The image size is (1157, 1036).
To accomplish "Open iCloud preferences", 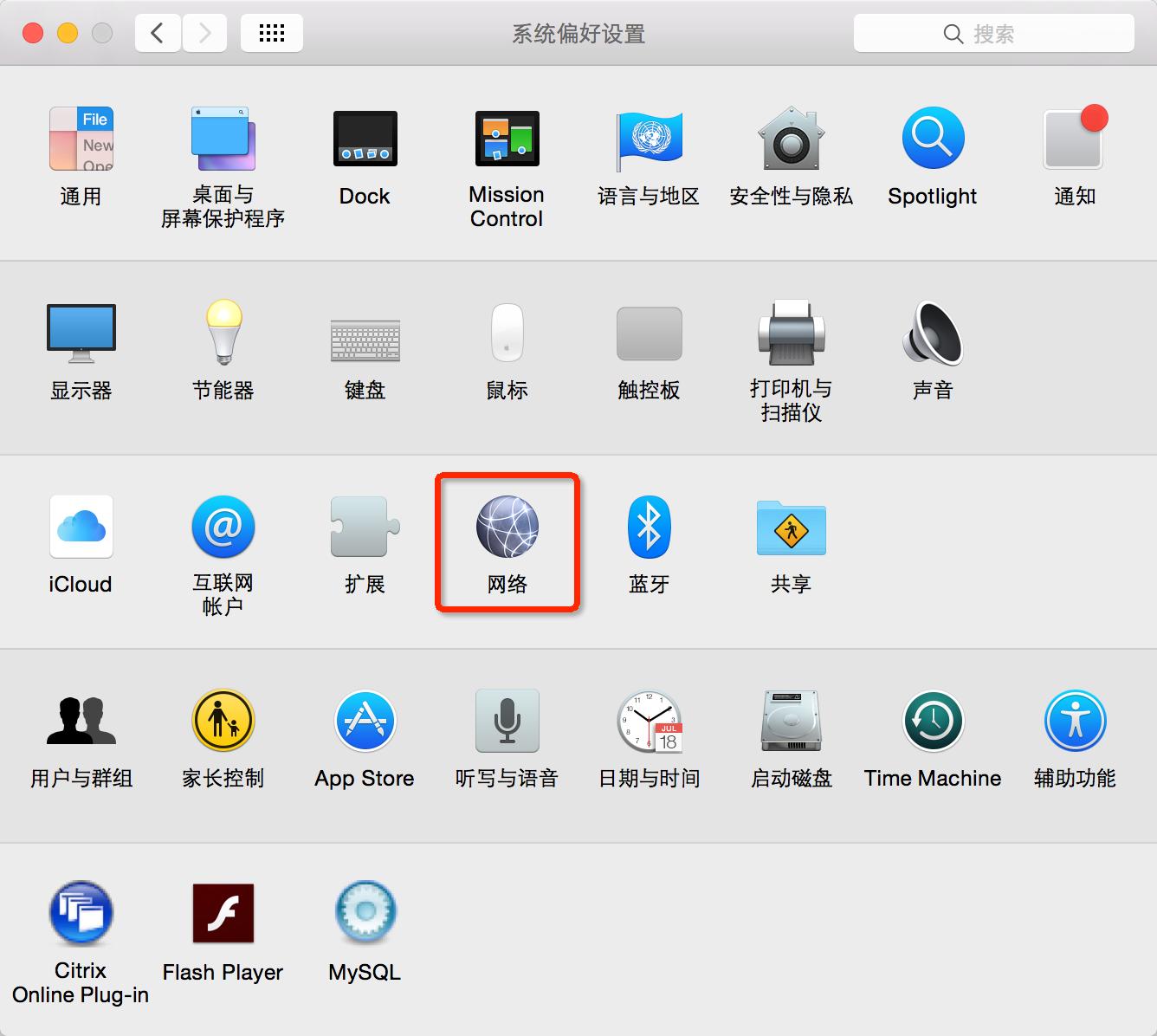I will coord(81,527).
